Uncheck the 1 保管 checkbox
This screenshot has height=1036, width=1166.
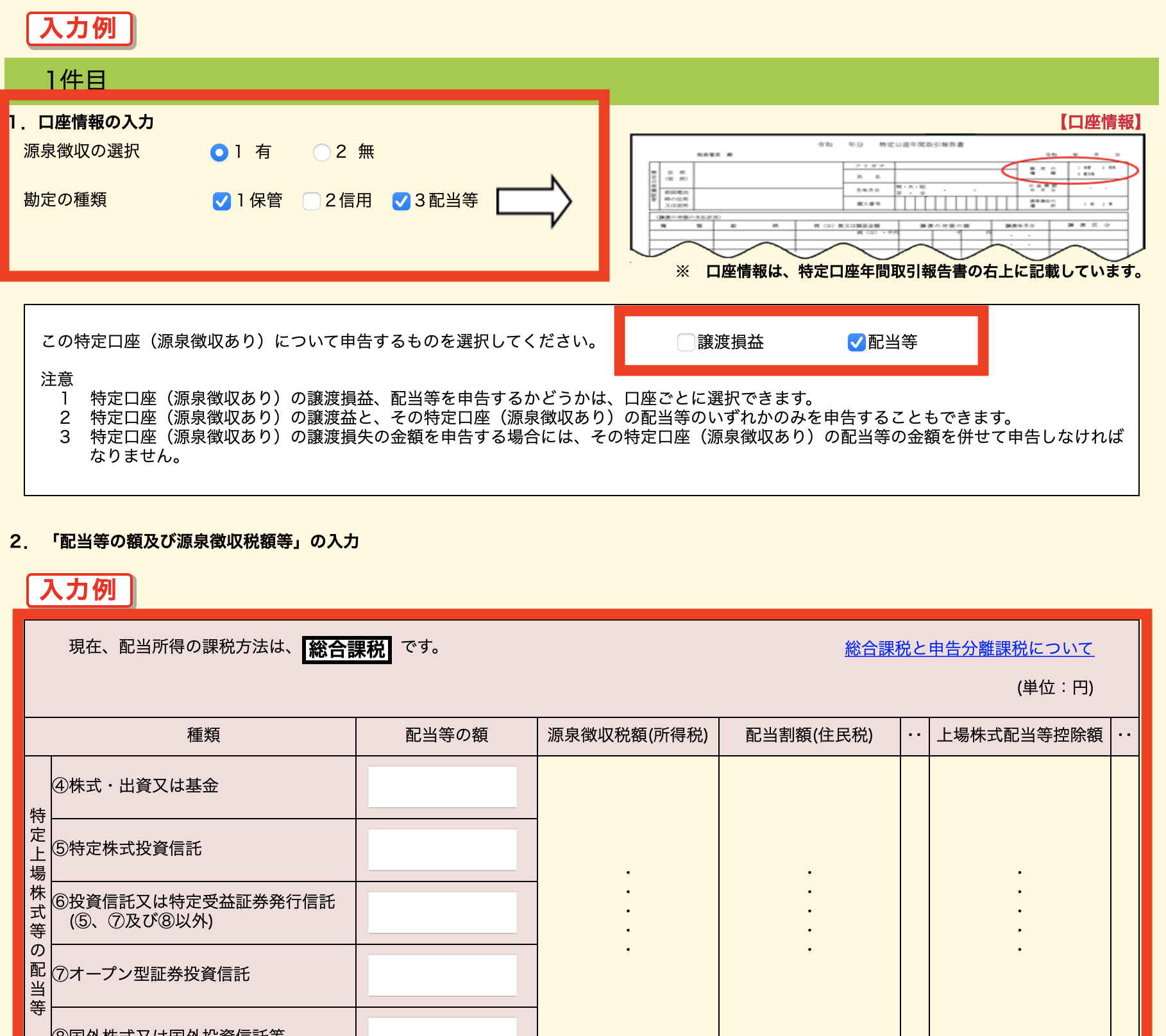(222, 201)
